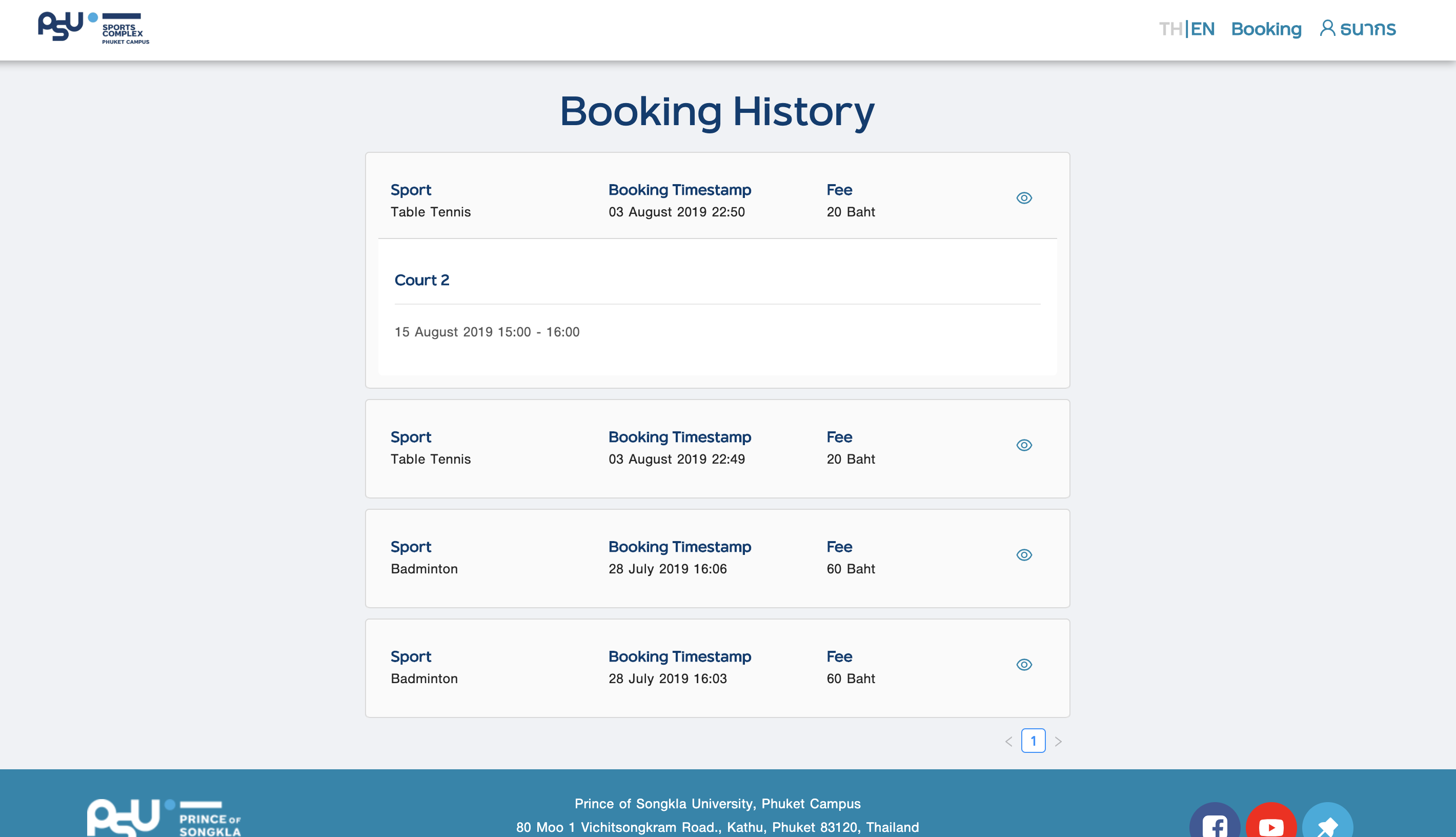
Task: Click 'Table Tennis' in the 22:50 booking
Action: 430,211
